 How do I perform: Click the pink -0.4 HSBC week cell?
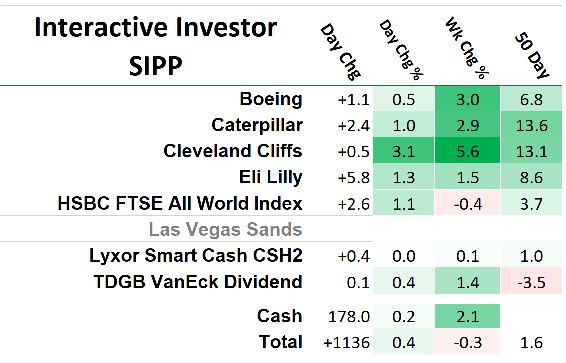467,203
